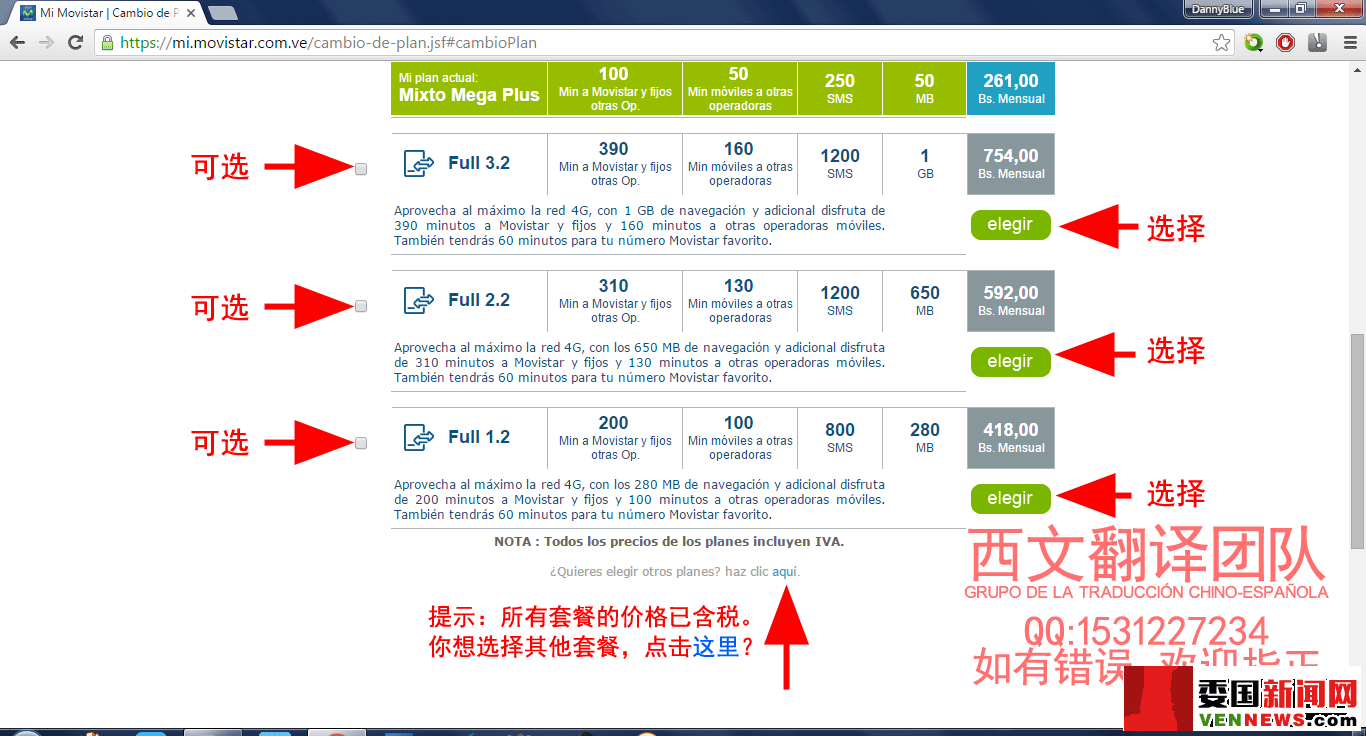
Task: Click elegir for the 754,00 plan
Action: (x=1010, y=225)
